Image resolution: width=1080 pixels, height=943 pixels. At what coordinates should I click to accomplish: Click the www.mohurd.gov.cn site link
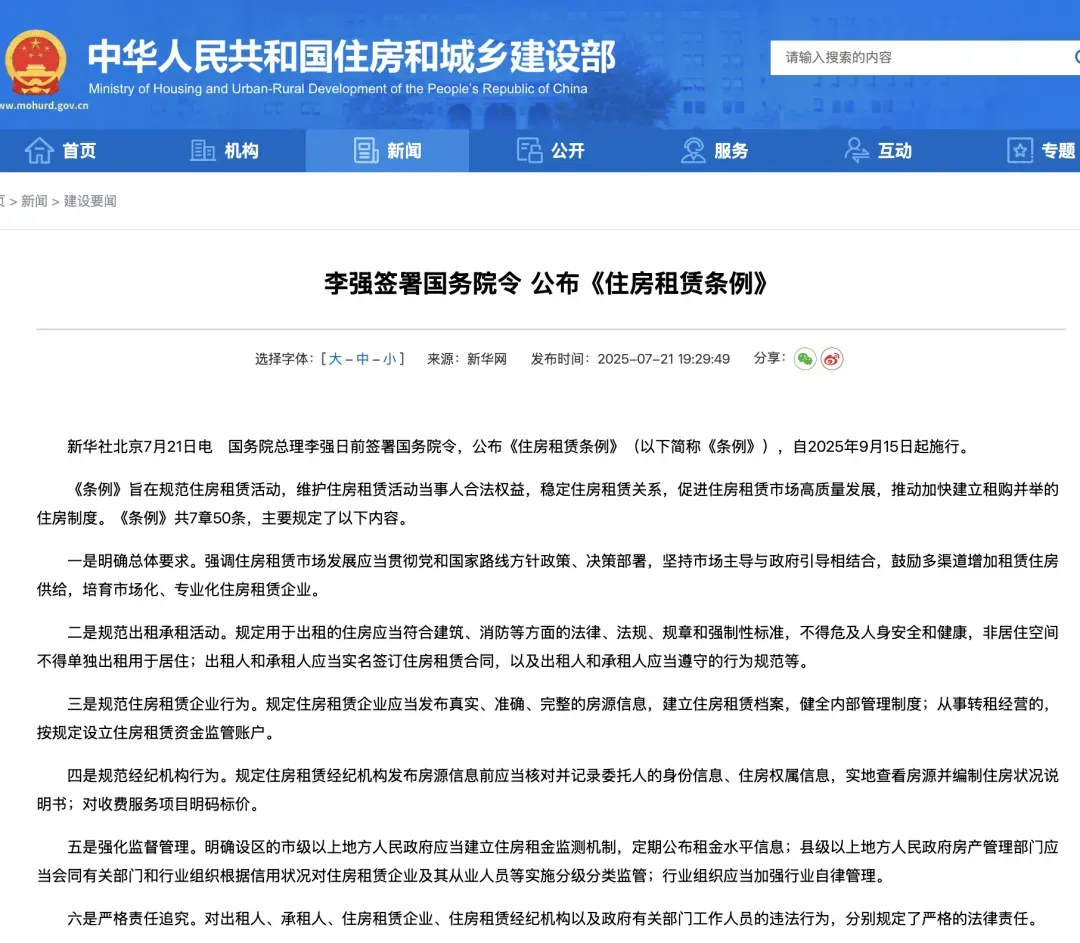[x=38, y=105]
